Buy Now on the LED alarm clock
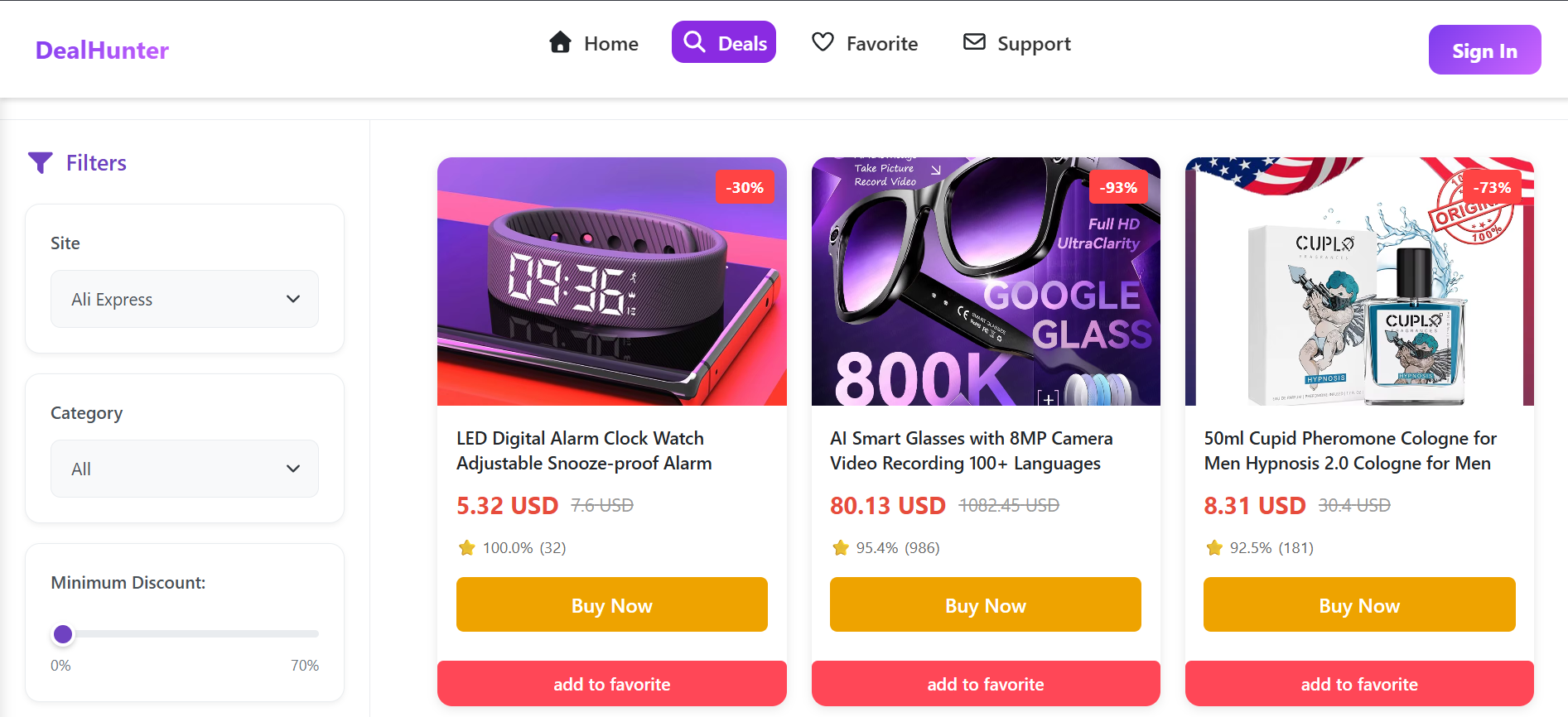Viewport: 1568px width, 717px height. click(611, 604)
